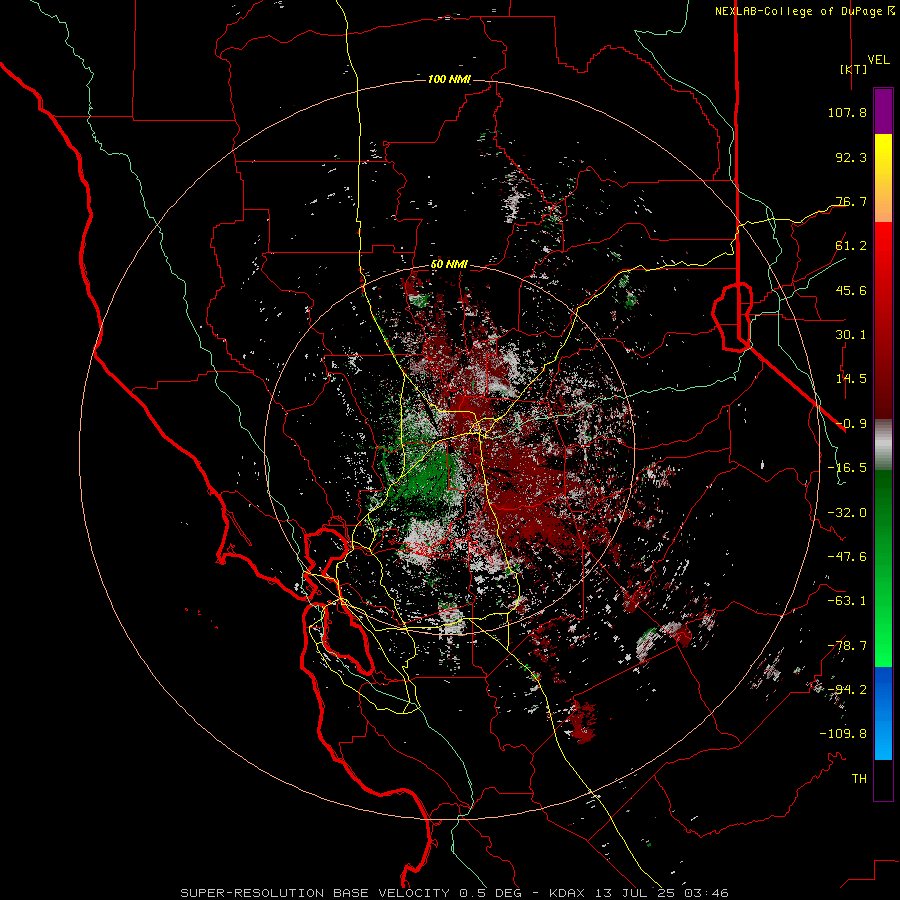Image resolution: width=900 pixels, height=900 pixels.
Task: Select the -47.6 scale value
Action: [x=847, y=557]
